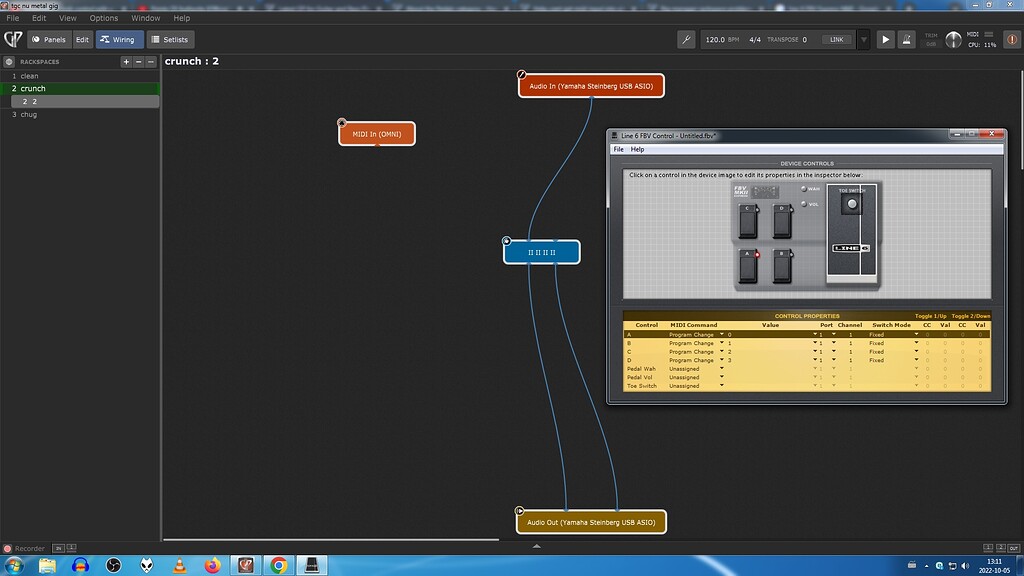
Task: Click the Line 6 expression pedal image
Action: (852, 234)
